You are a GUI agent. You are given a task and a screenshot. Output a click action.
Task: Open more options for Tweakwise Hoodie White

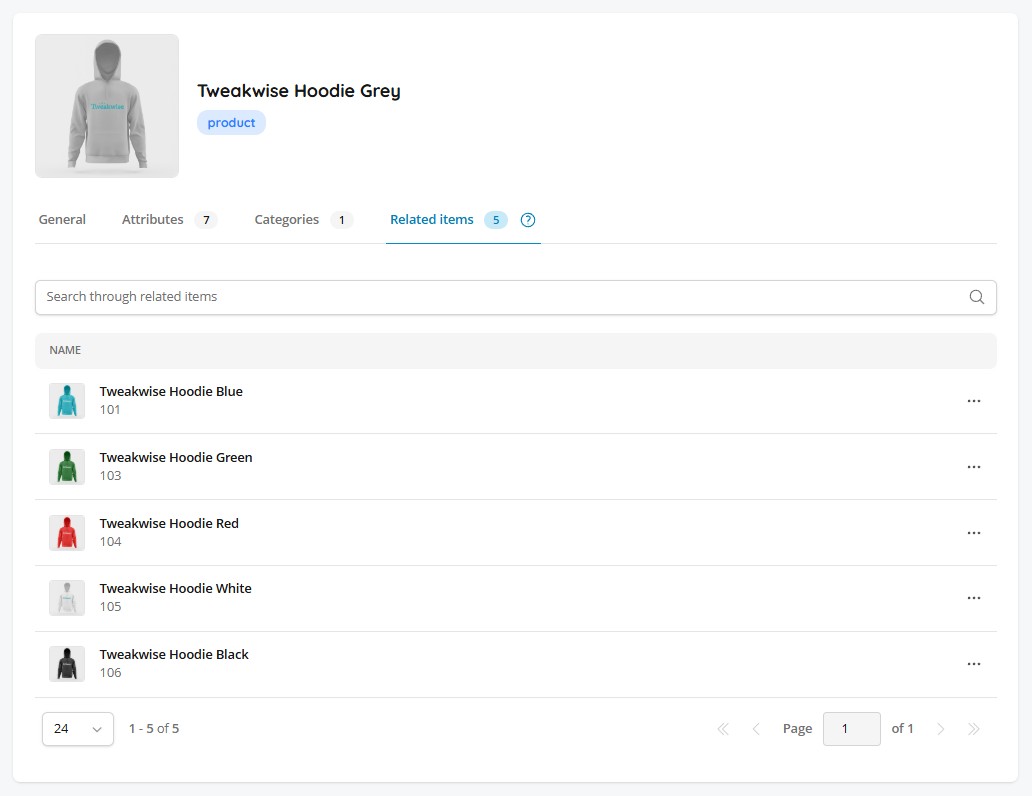click(x=974, y=598)
